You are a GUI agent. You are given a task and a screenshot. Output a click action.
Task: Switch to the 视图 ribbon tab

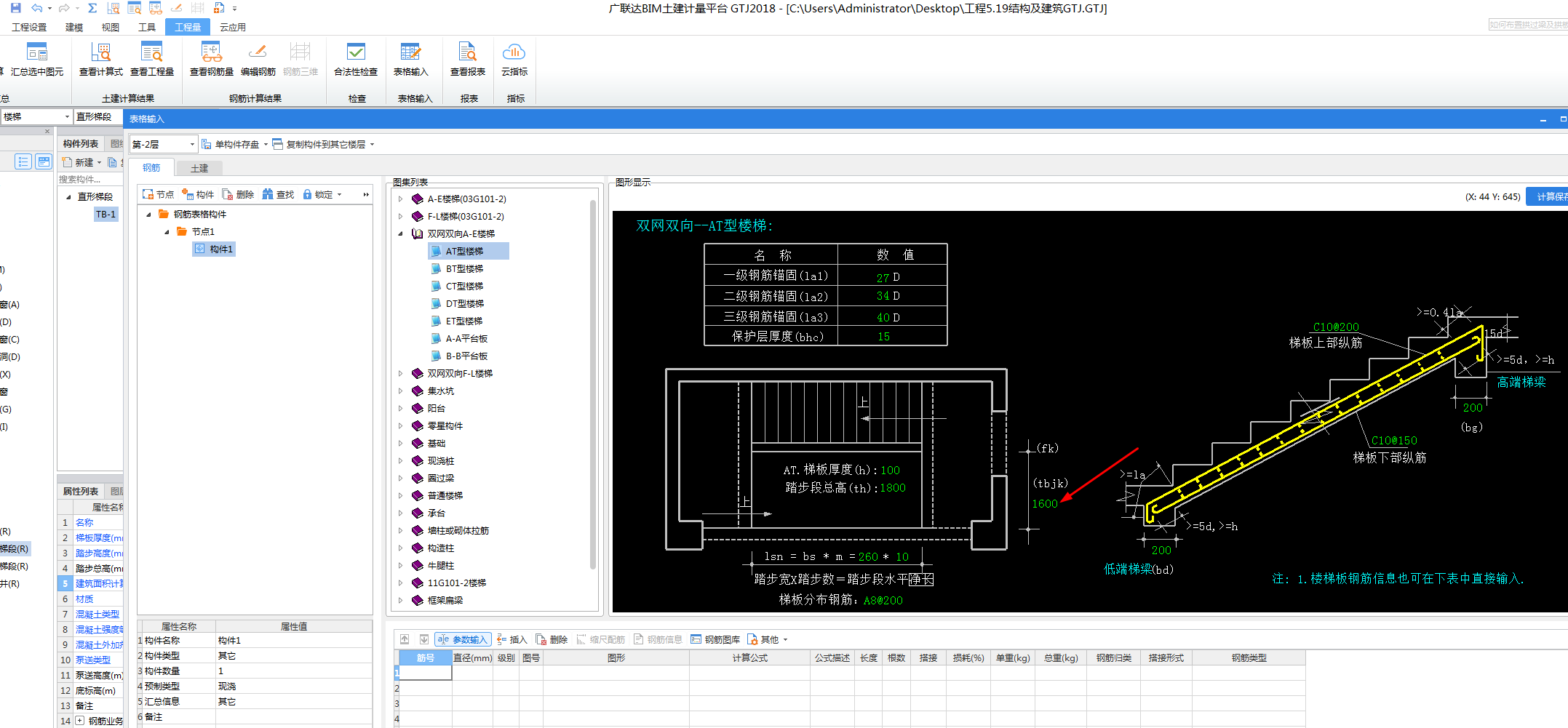(x=111, y=27)
